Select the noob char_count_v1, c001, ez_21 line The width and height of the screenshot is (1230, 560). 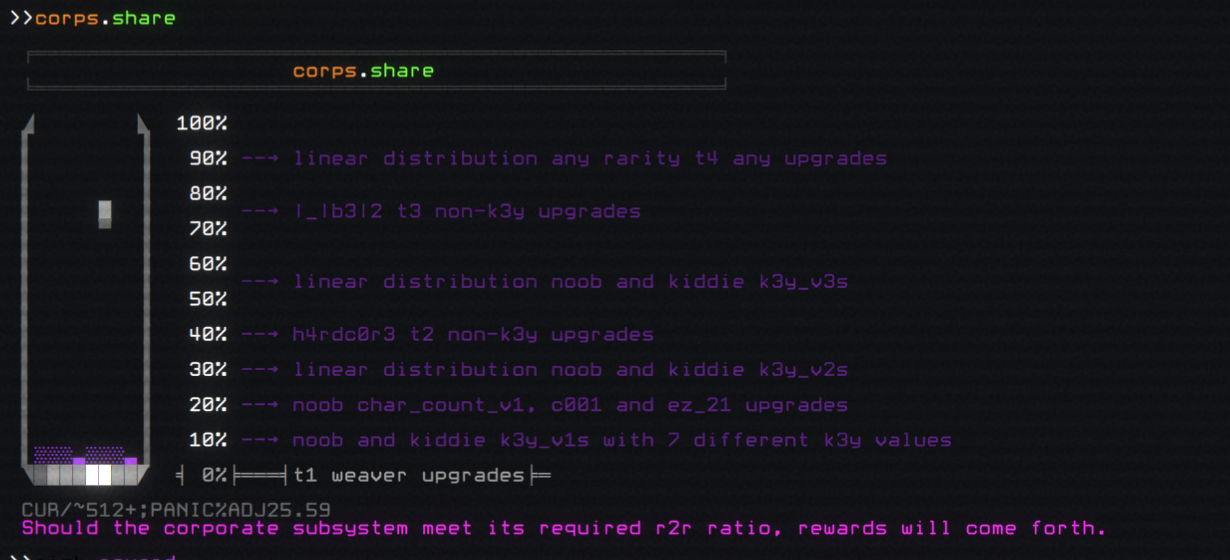coord(570,405)
